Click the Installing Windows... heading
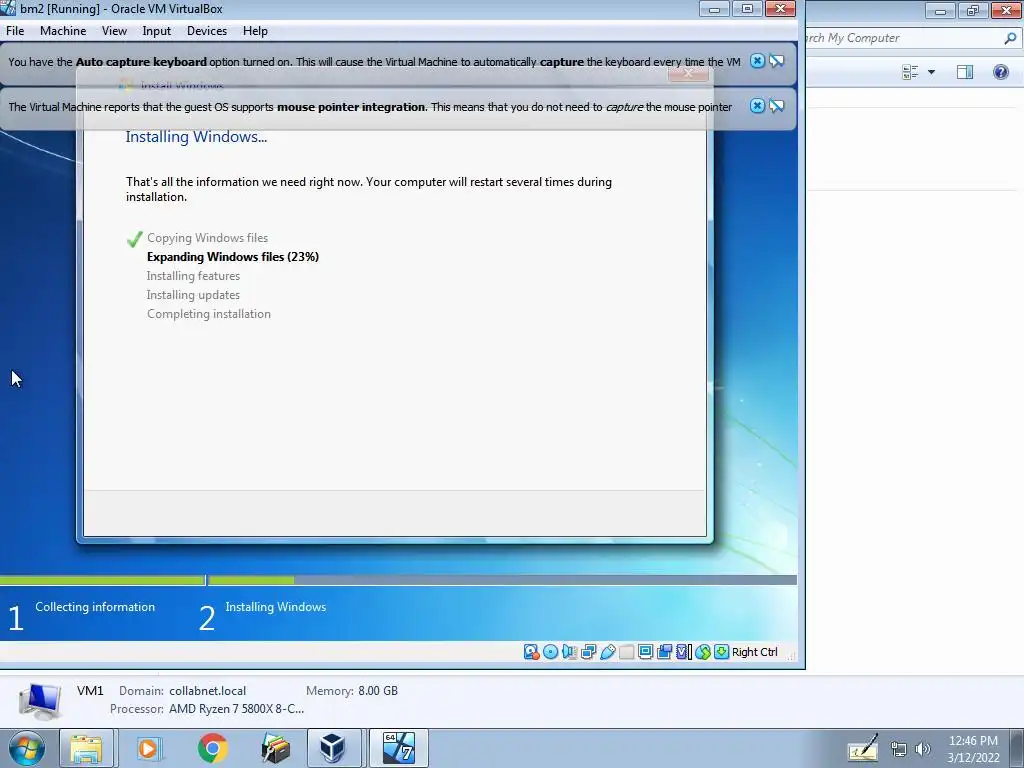The image size is (1024, 768). point(196,136)
